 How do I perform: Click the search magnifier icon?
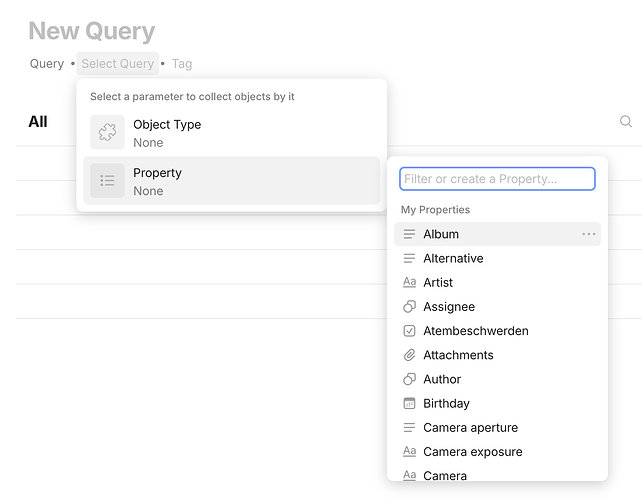626,122
